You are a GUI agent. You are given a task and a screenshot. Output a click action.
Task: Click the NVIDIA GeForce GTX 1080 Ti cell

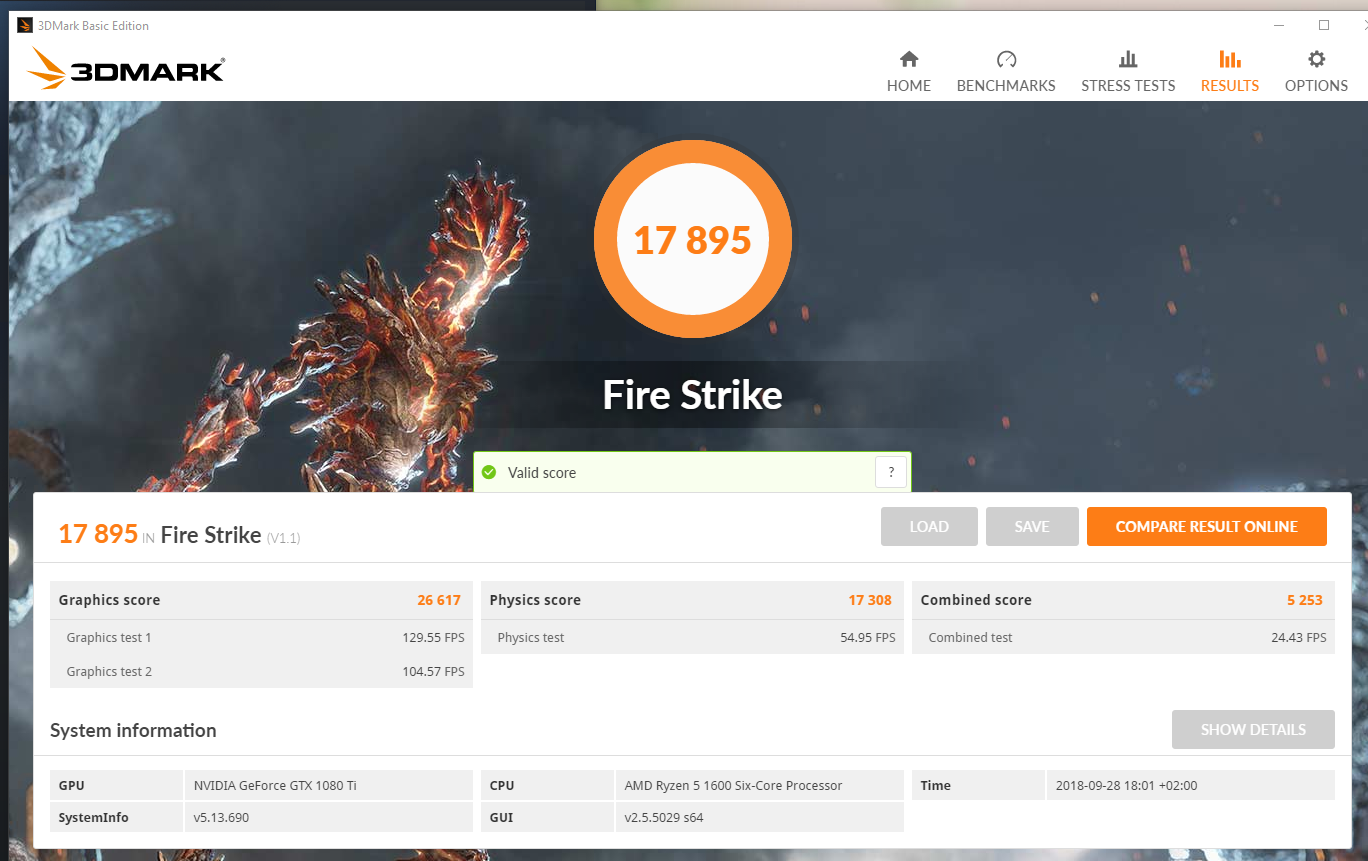pos(329,785)
